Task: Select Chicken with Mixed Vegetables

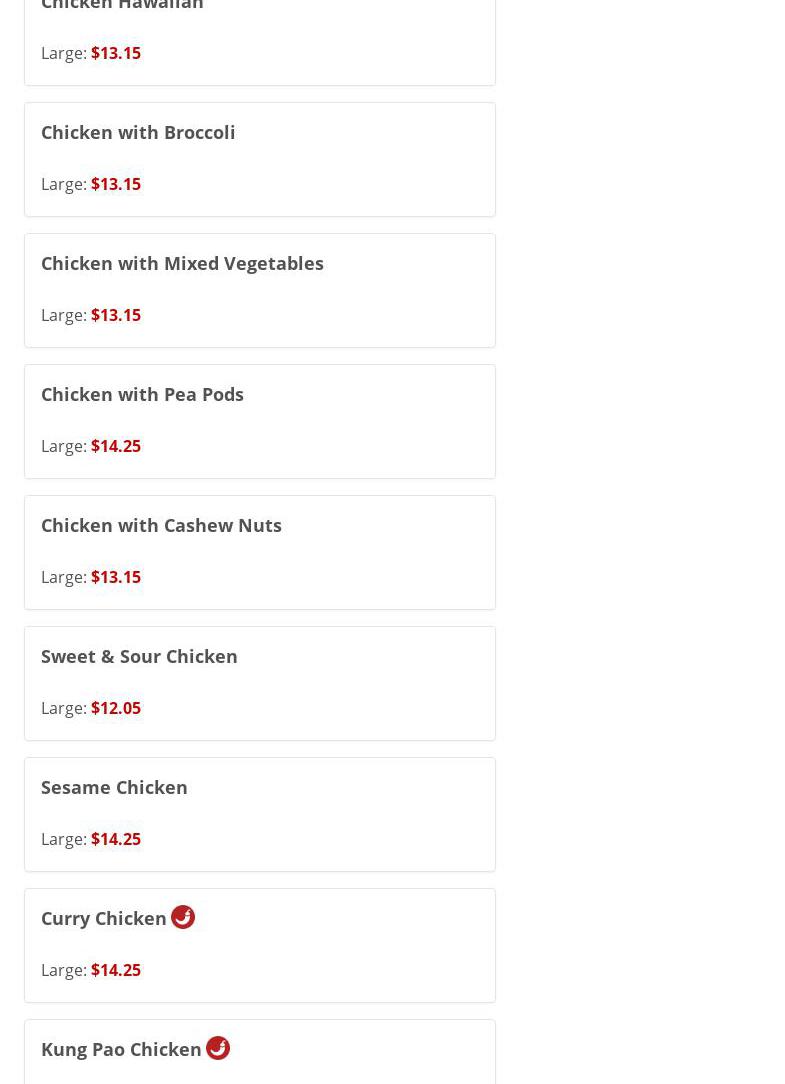Action: tap(182, 263)
